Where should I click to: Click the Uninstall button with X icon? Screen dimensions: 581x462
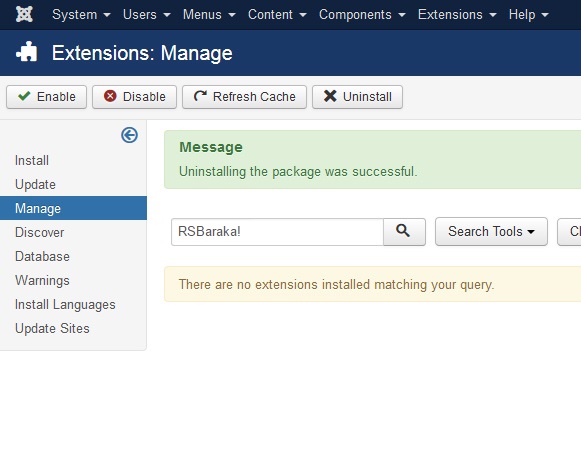coord(357,97)
